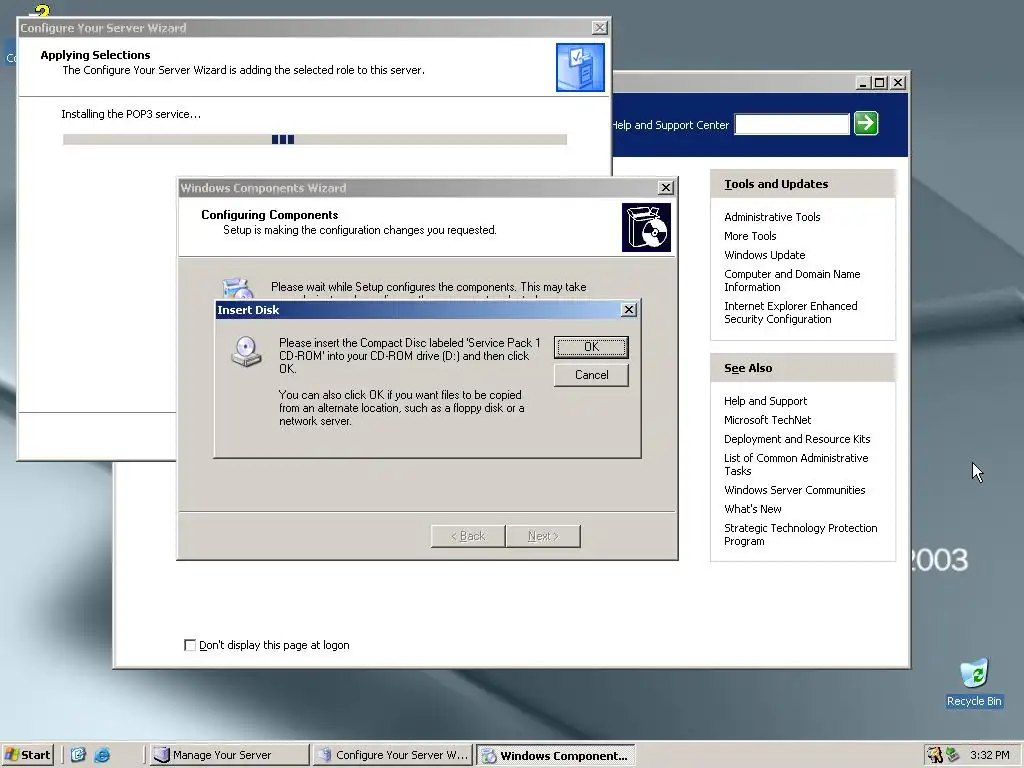
Task: Click the Configure Your Server Wizard header icon
Action: [x=580, y=67]
